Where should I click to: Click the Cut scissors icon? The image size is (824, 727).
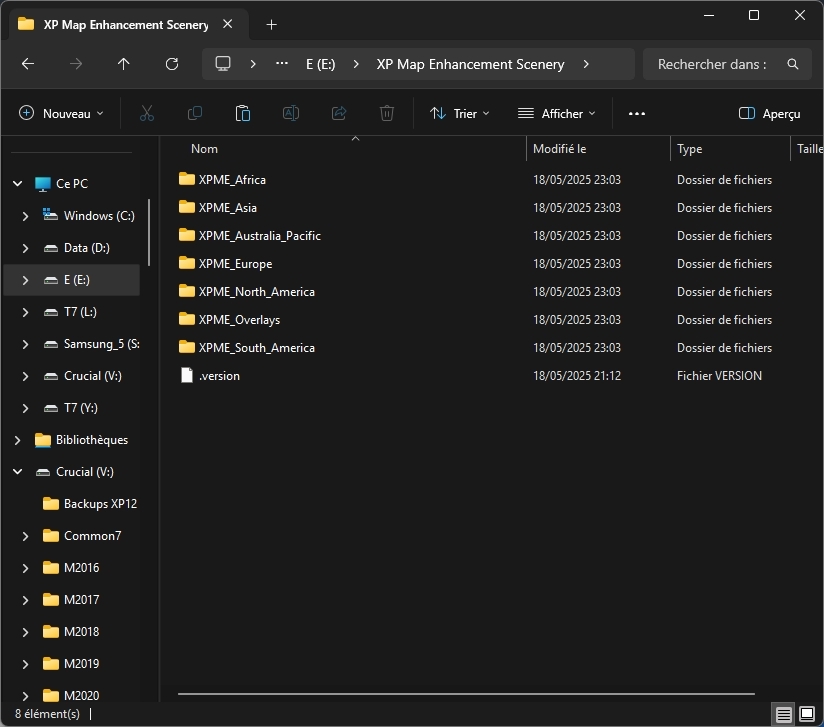(x=147, y=114)
